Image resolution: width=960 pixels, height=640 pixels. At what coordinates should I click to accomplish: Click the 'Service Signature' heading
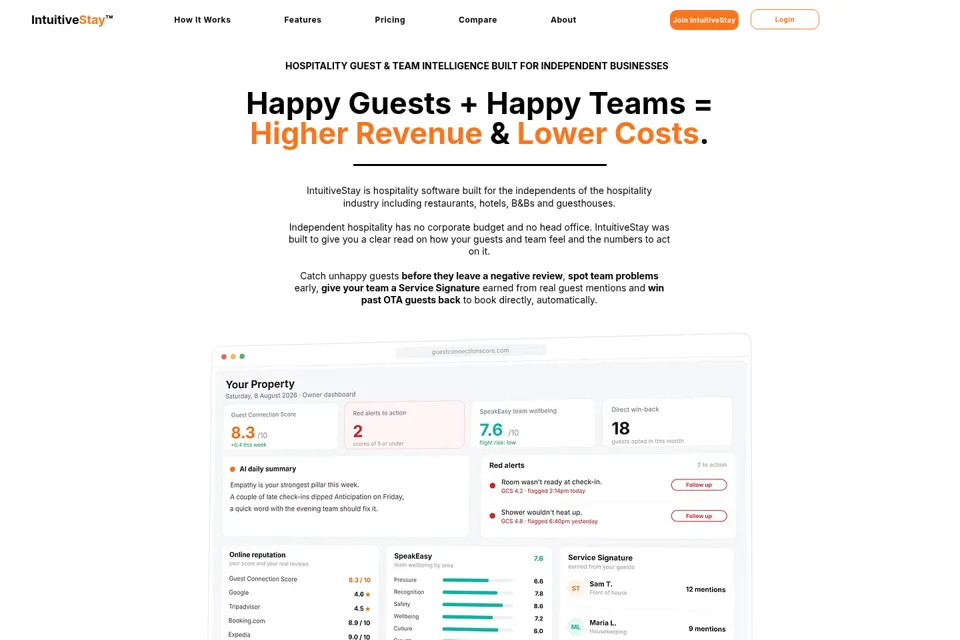click(x=600, y=558)
